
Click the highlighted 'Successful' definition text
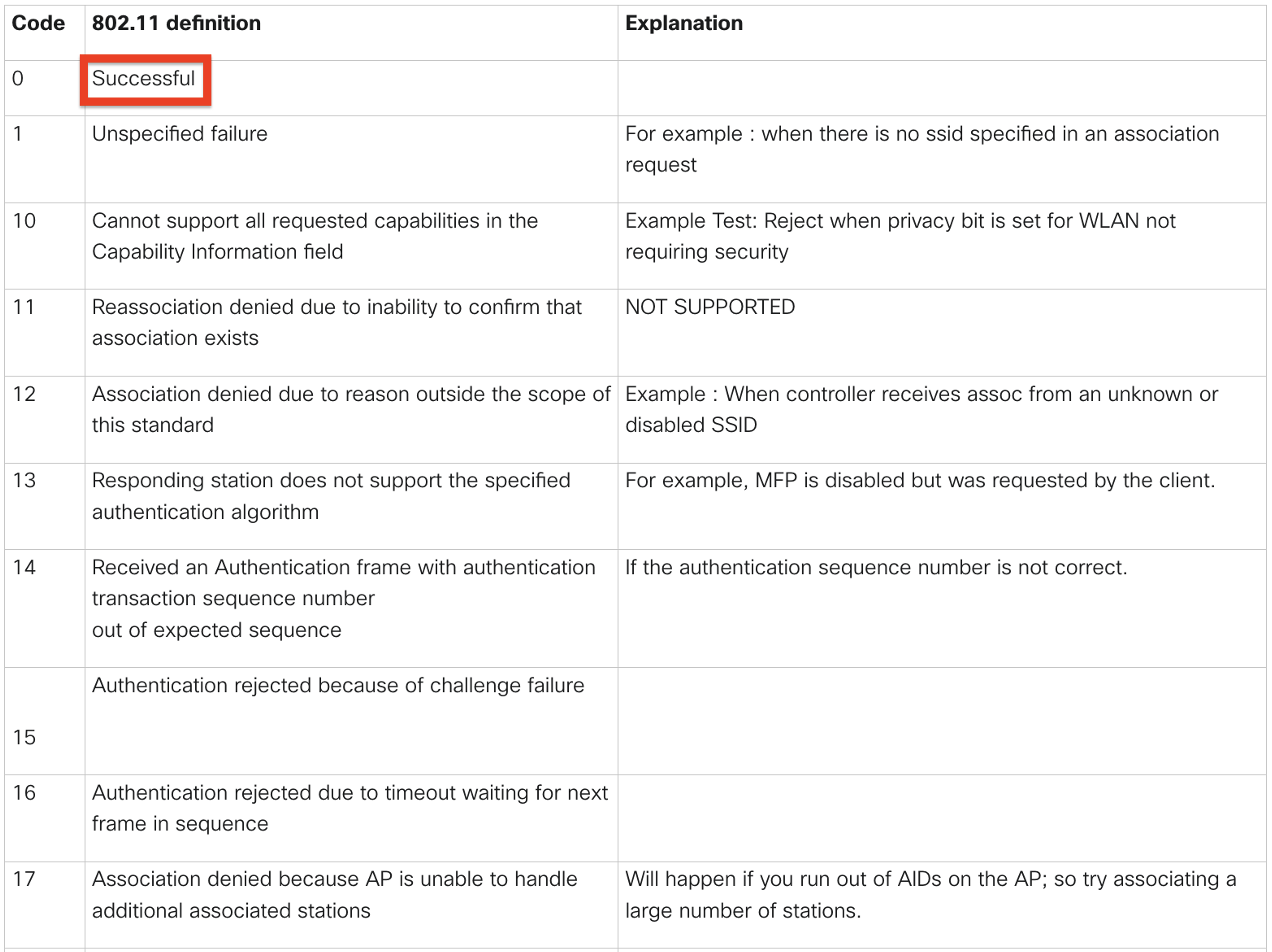pos(144,78)
